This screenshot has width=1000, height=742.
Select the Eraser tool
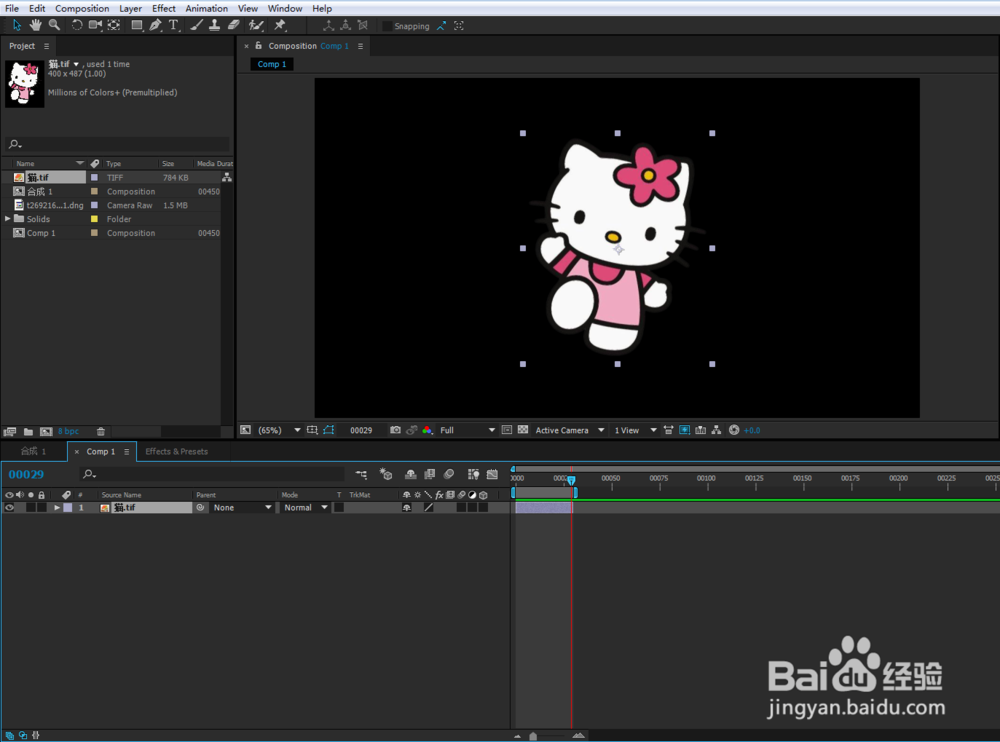[233, 25]
